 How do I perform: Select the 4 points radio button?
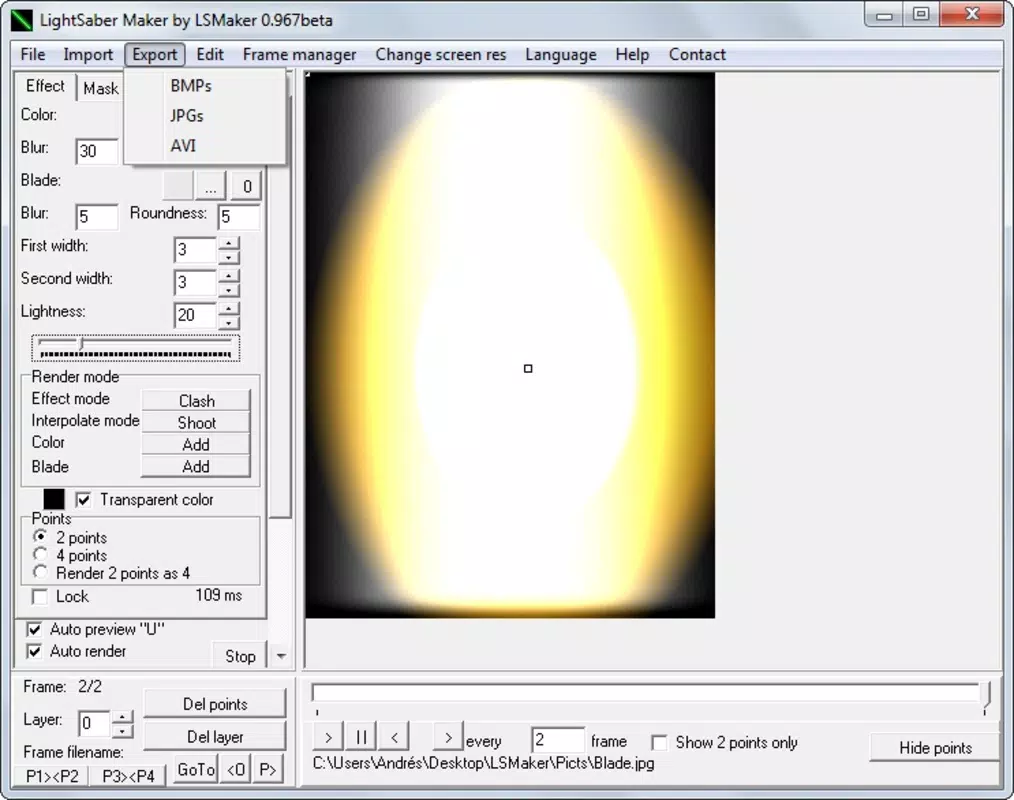pos(40,555)
